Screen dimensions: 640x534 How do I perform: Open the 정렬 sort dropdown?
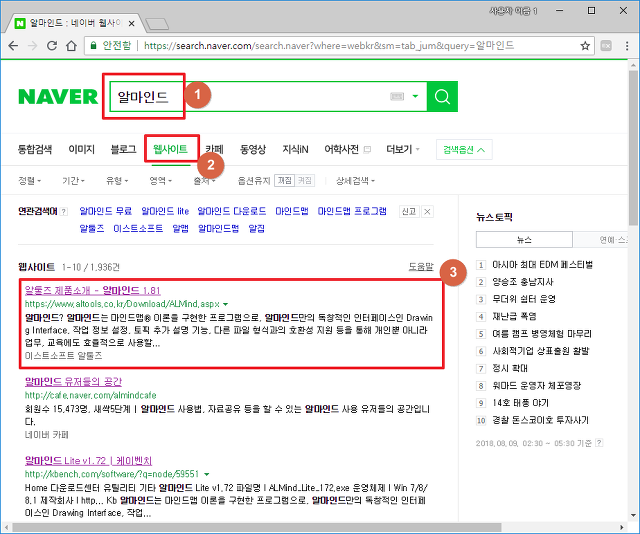click(x=30, y=180)
